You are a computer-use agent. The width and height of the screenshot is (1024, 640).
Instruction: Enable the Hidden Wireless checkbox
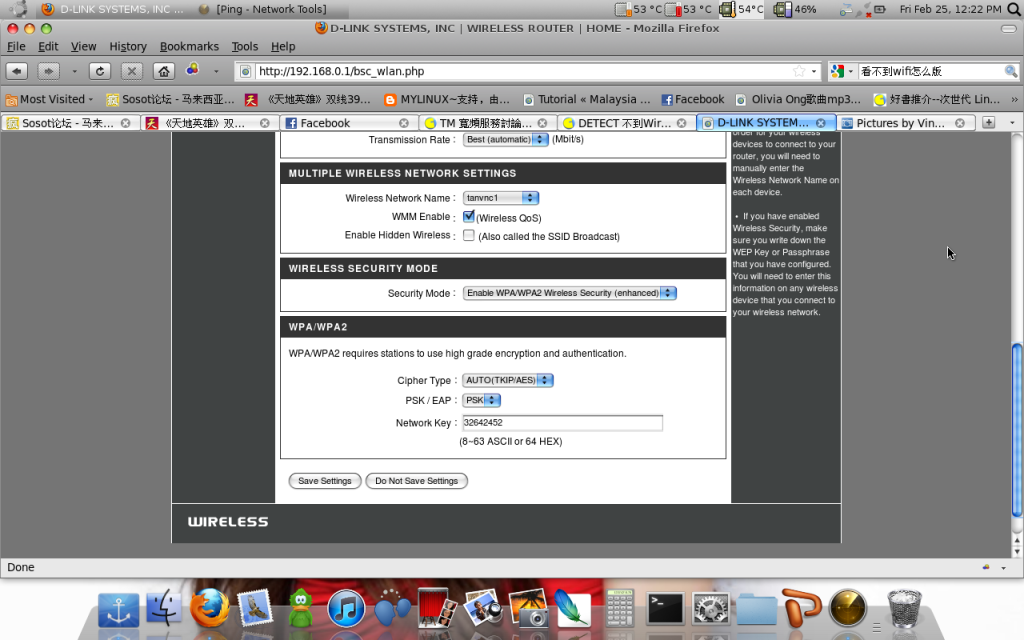pos(469,236)
